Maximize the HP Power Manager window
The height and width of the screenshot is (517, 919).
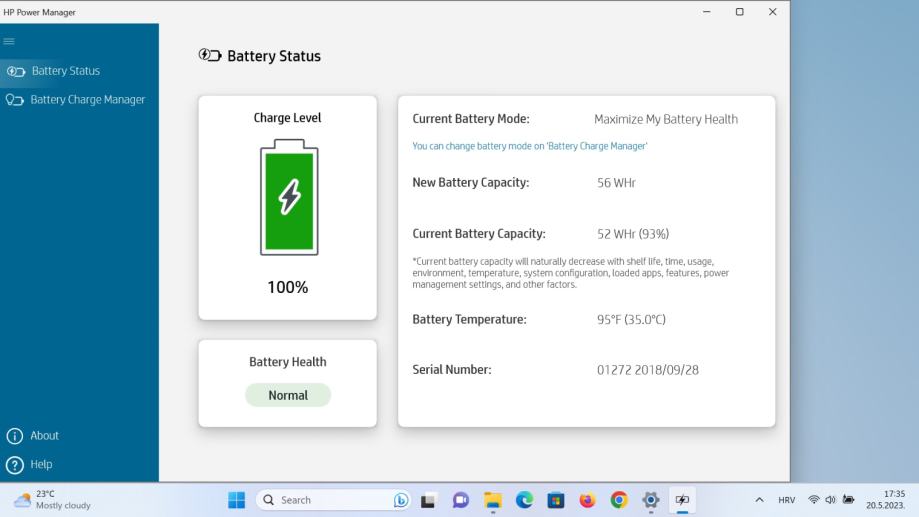[740, 12]
